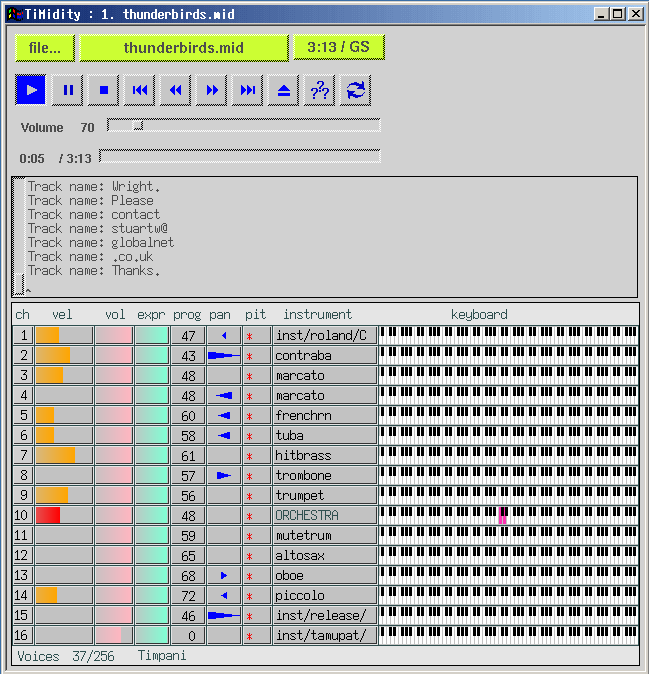Click the trumpet instrument on channel 9
Image resolution: width=649 pixels, height=674 pixels.
[x=324, y=495]
